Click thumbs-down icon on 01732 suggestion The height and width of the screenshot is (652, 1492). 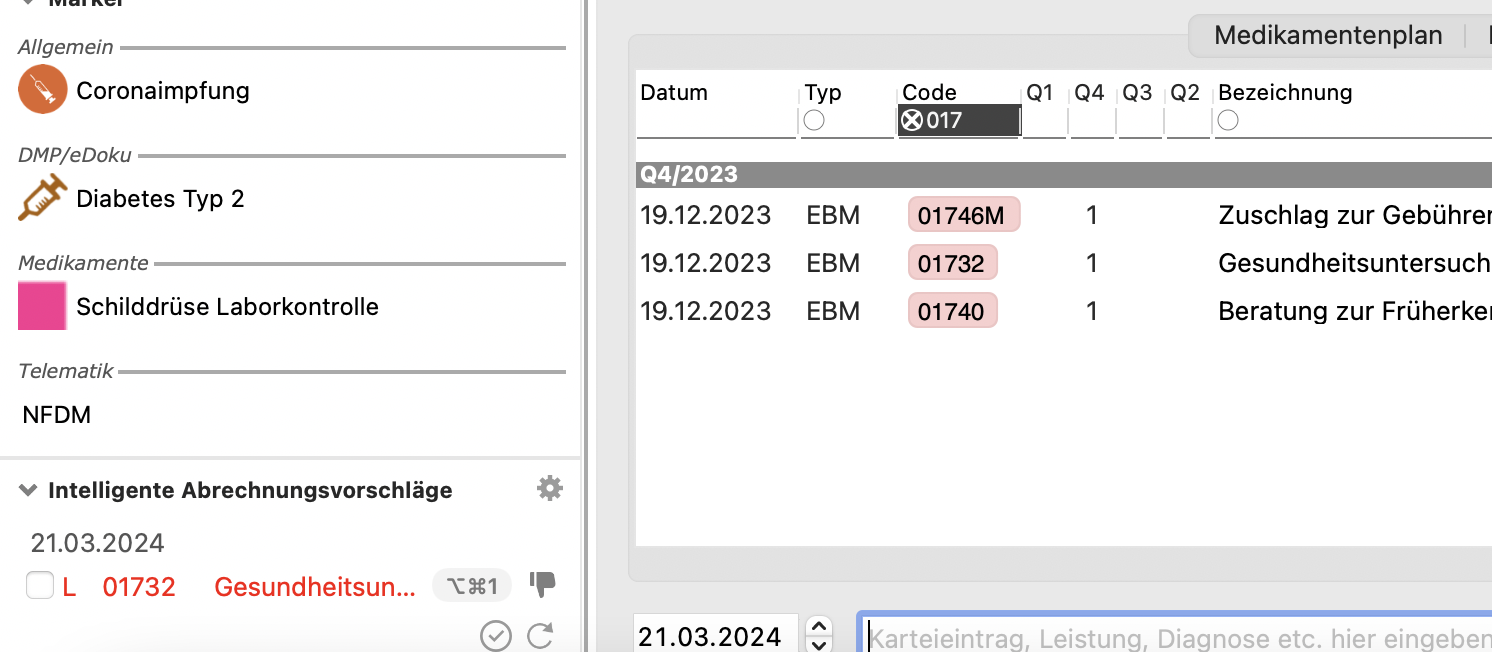pos(542,585)
